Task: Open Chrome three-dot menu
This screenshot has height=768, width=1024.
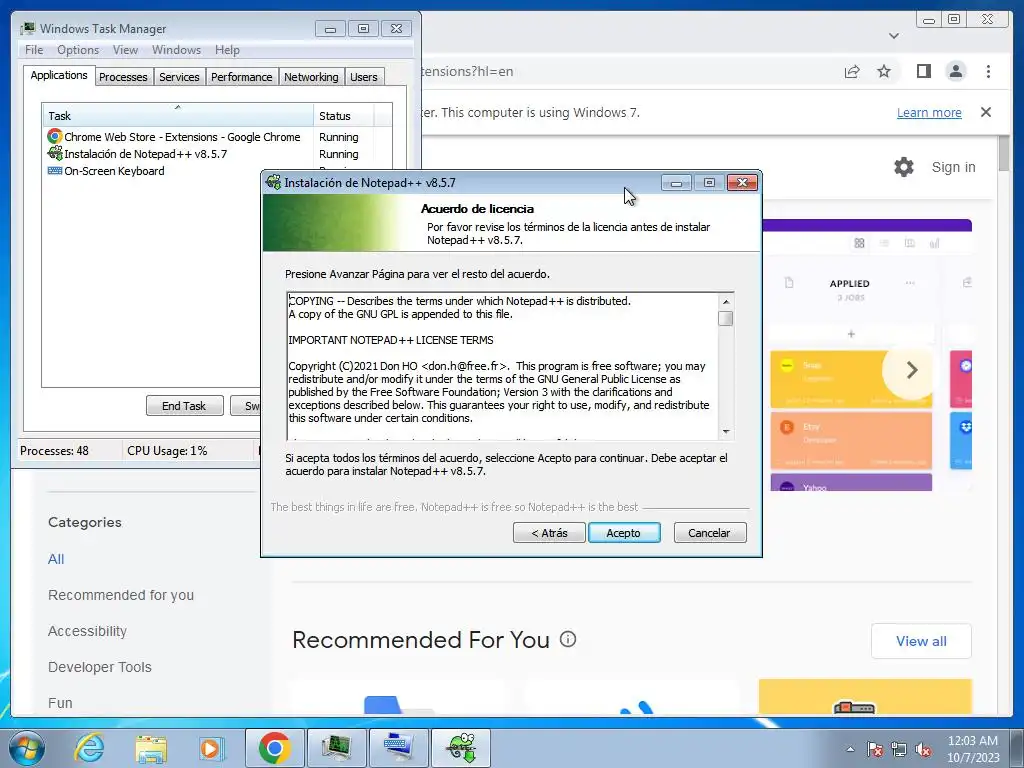Action: coord(988,71)
